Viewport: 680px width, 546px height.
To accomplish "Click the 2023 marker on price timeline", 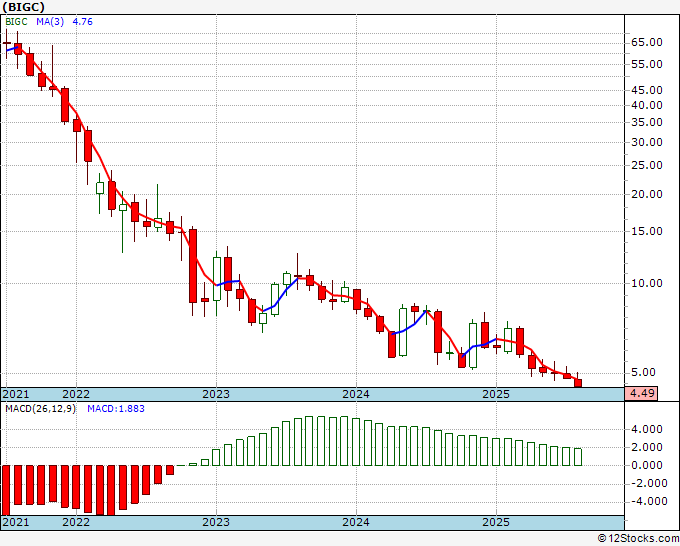I will 216,394.
